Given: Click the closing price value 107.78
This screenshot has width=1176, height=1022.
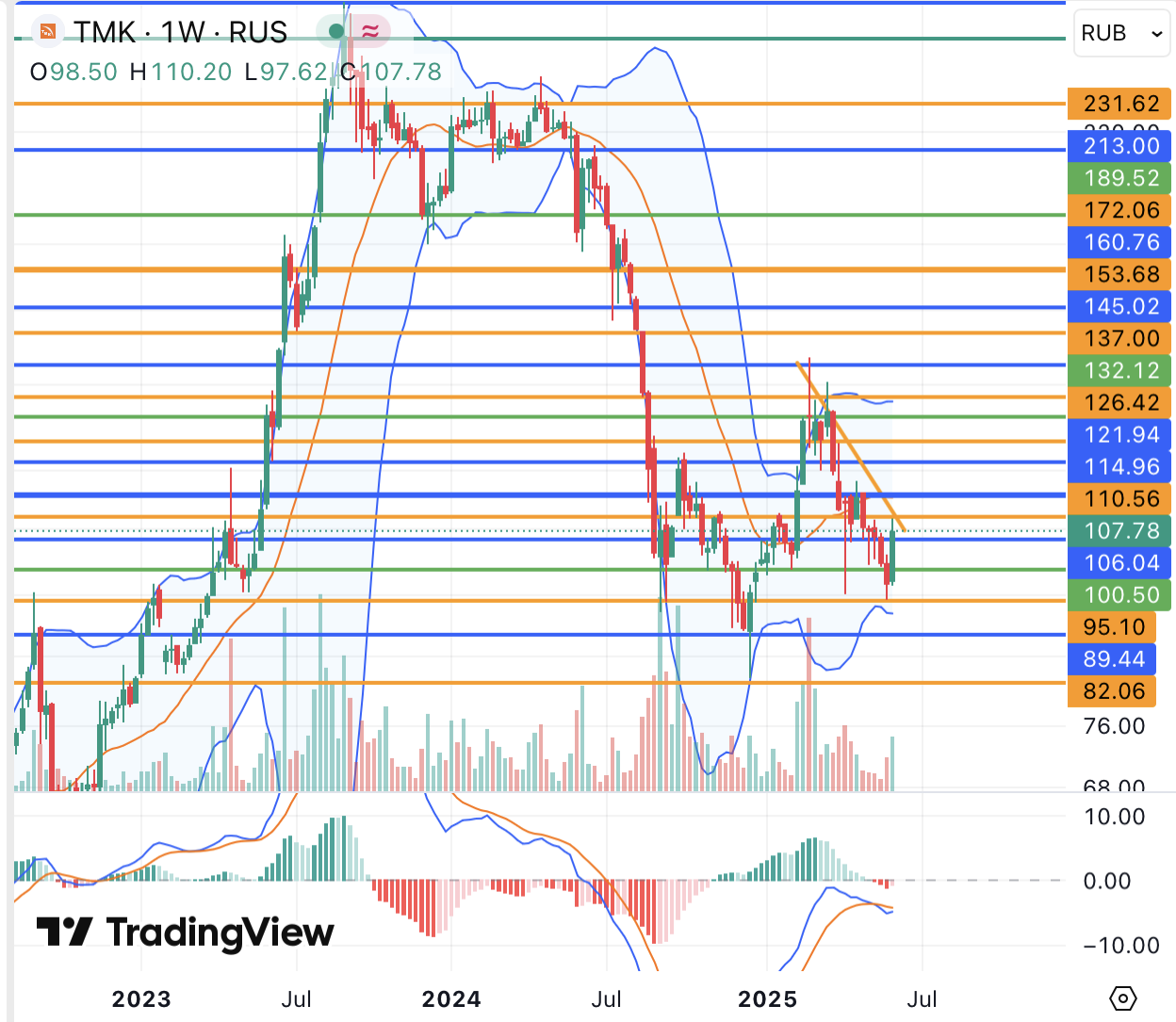Looking at the screenshot, I should (x=401, y=72).
